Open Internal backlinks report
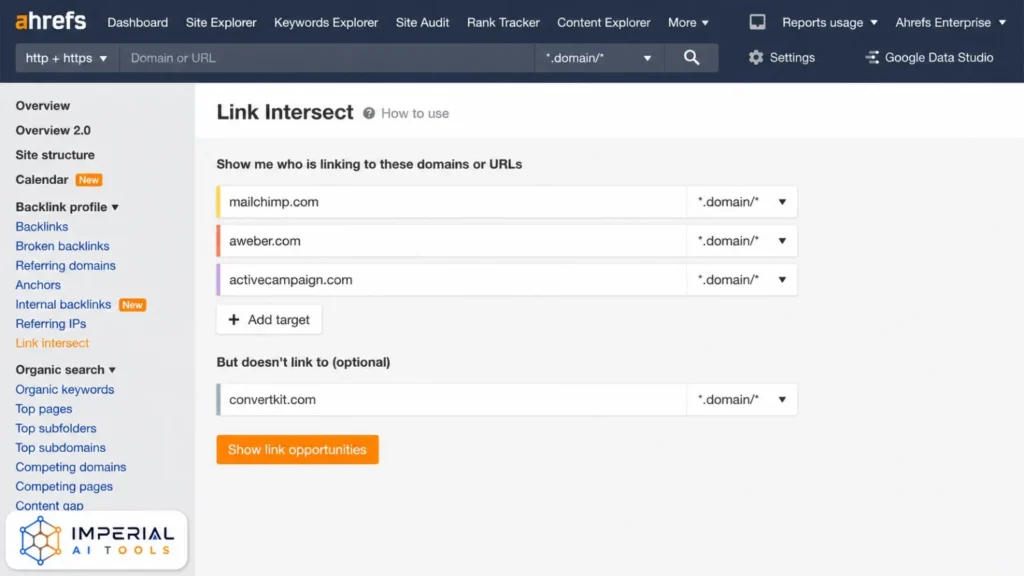1024x576 pixels. (63, 304)
